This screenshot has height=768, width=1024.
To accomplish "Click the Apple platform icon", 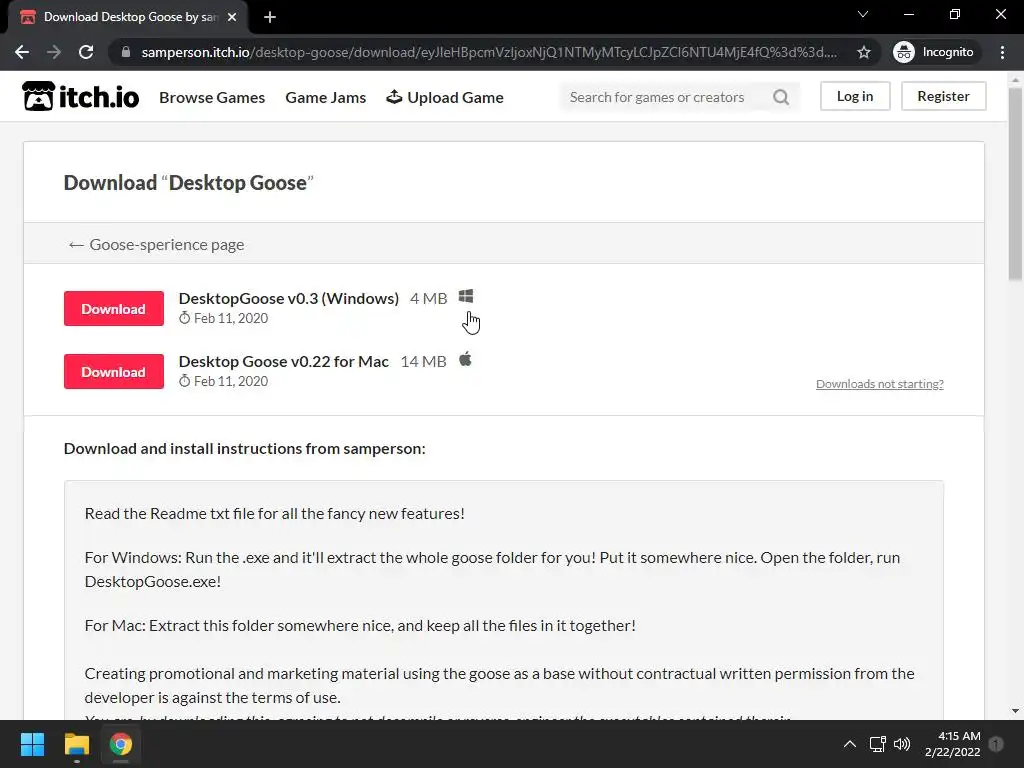I will [x=465, y=359].
